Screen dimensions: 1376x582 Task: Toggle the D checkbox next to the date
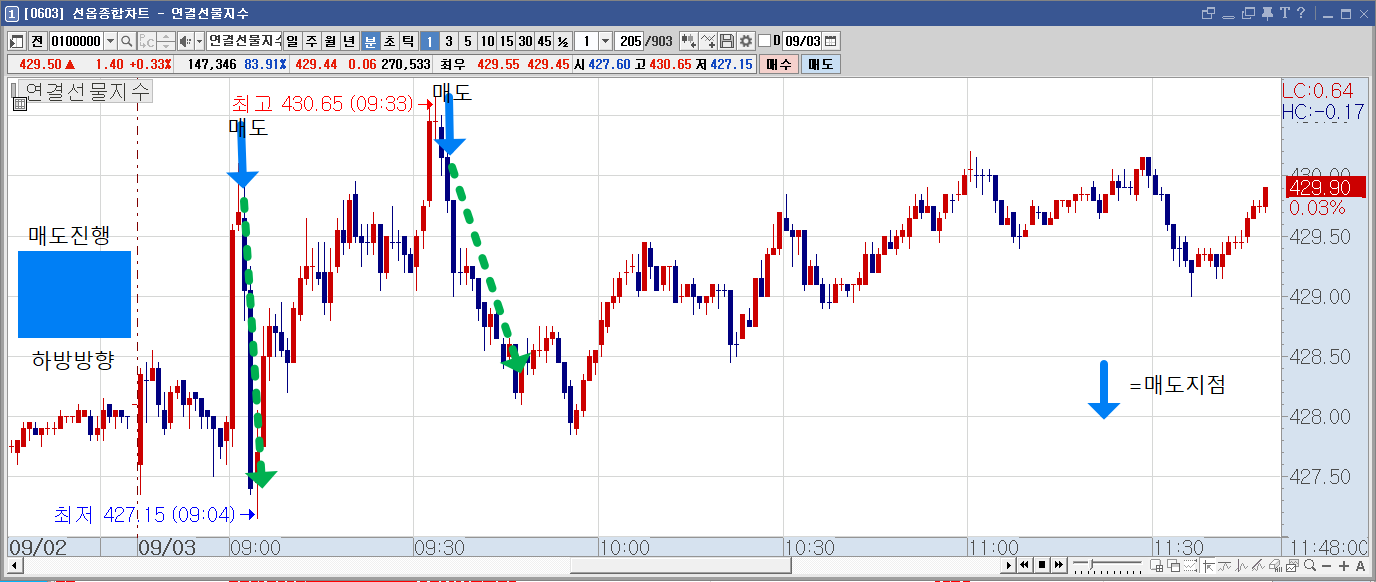coord(765,41)
